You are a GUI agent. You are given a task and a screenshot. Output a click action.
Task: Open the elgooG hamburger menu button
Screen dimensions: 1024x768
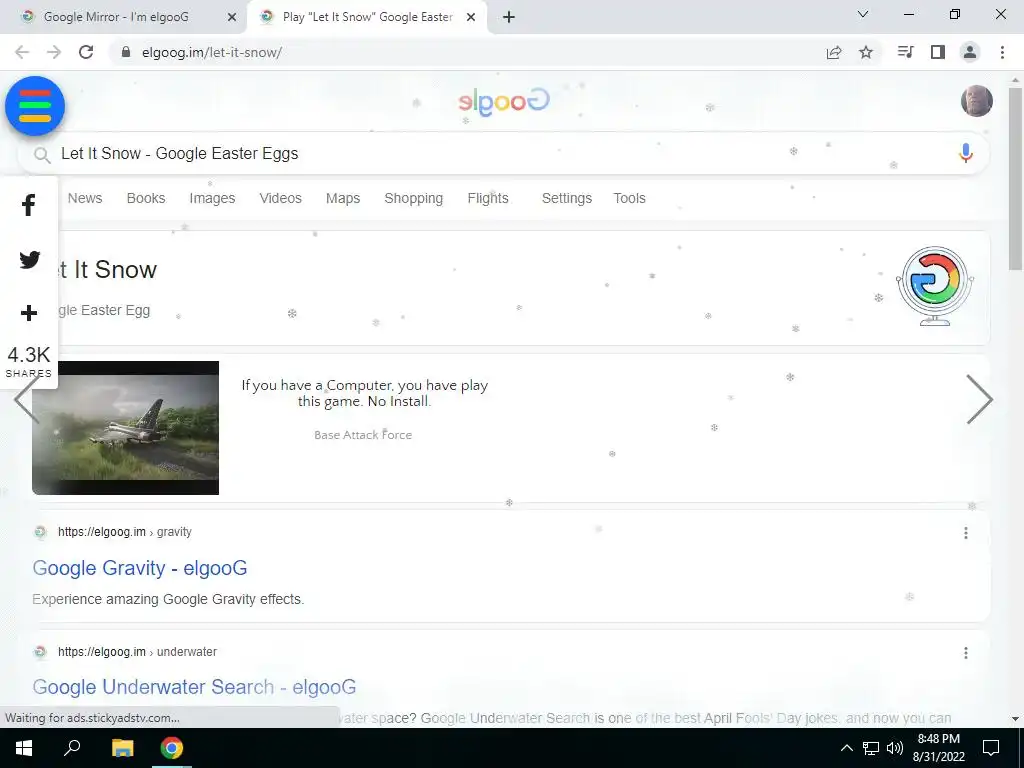click(x=35, y=106)
